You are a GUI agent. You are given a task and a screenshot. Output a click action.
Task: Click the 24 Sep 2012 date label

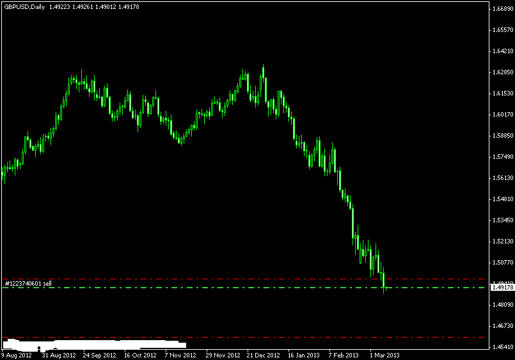pos(99,355)
